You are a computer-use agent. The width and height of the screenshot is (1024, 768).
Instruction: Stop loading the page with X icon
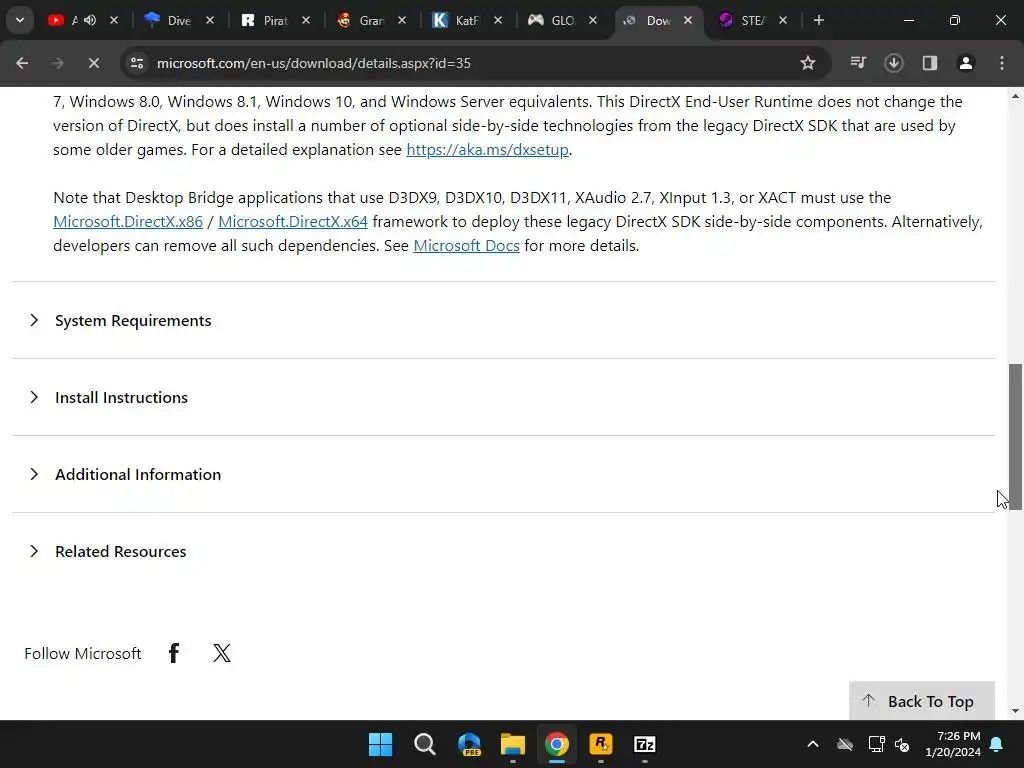point(93,63)
